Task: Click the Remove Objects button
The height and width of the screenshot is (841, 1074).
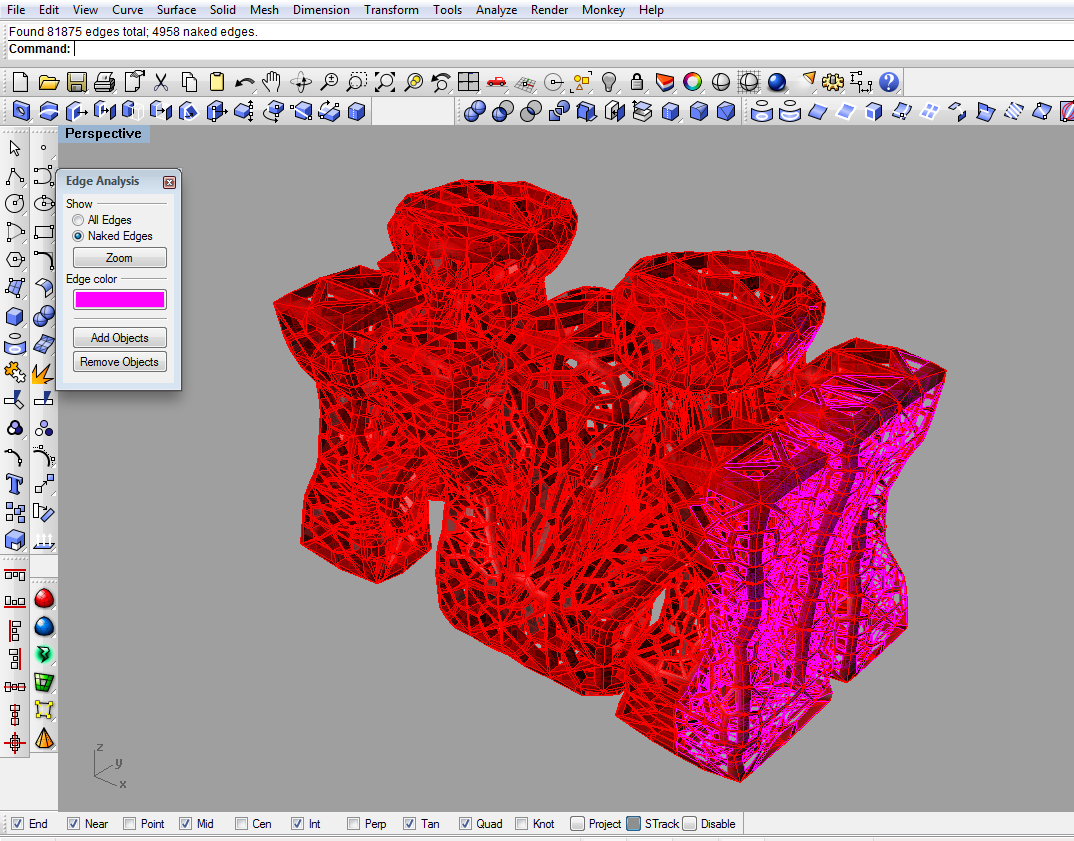Action: pos(120,362)
